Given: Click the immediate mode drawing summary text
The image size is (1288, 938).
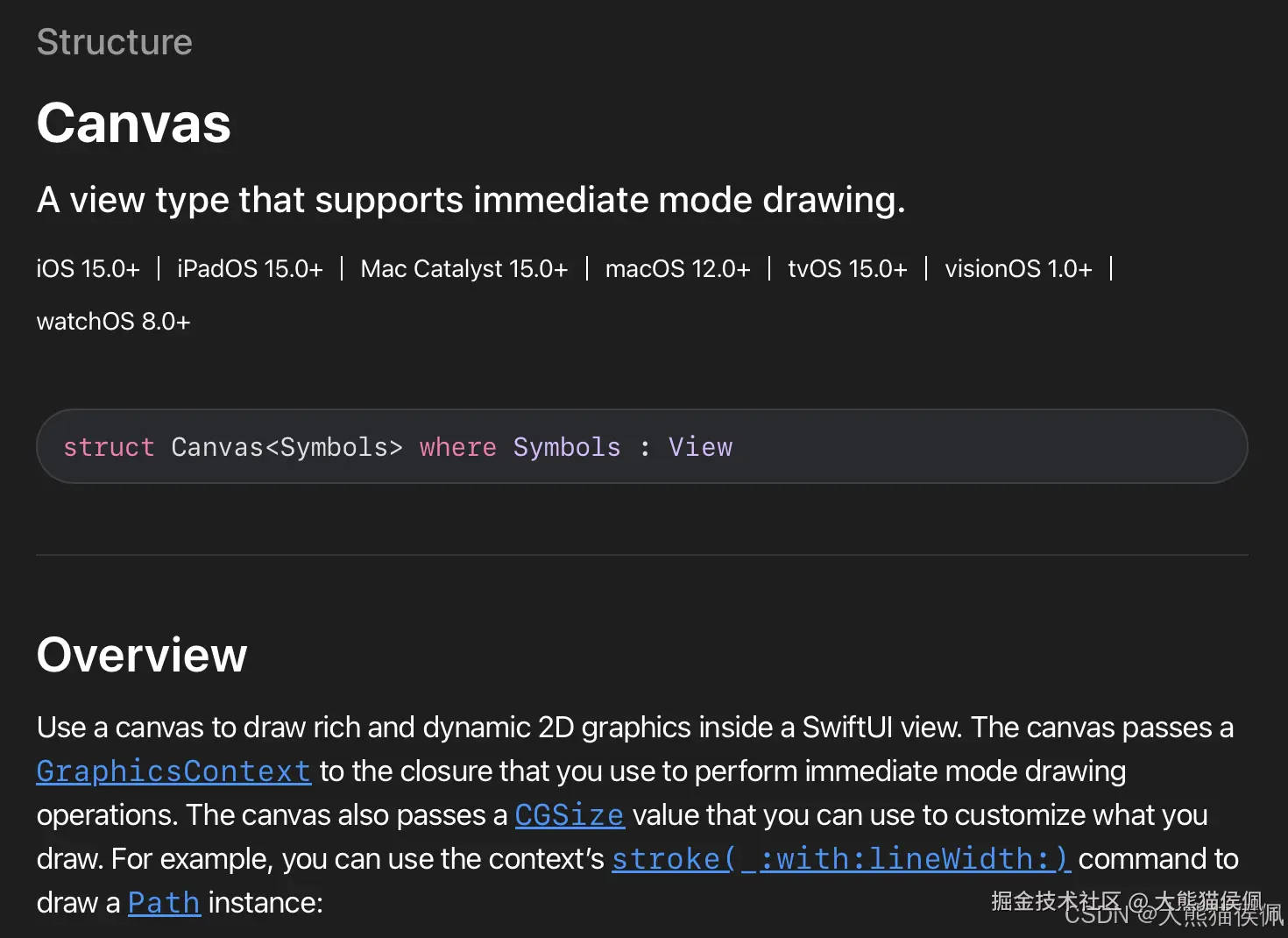Looking at the screenshot, I should [471, 200].
